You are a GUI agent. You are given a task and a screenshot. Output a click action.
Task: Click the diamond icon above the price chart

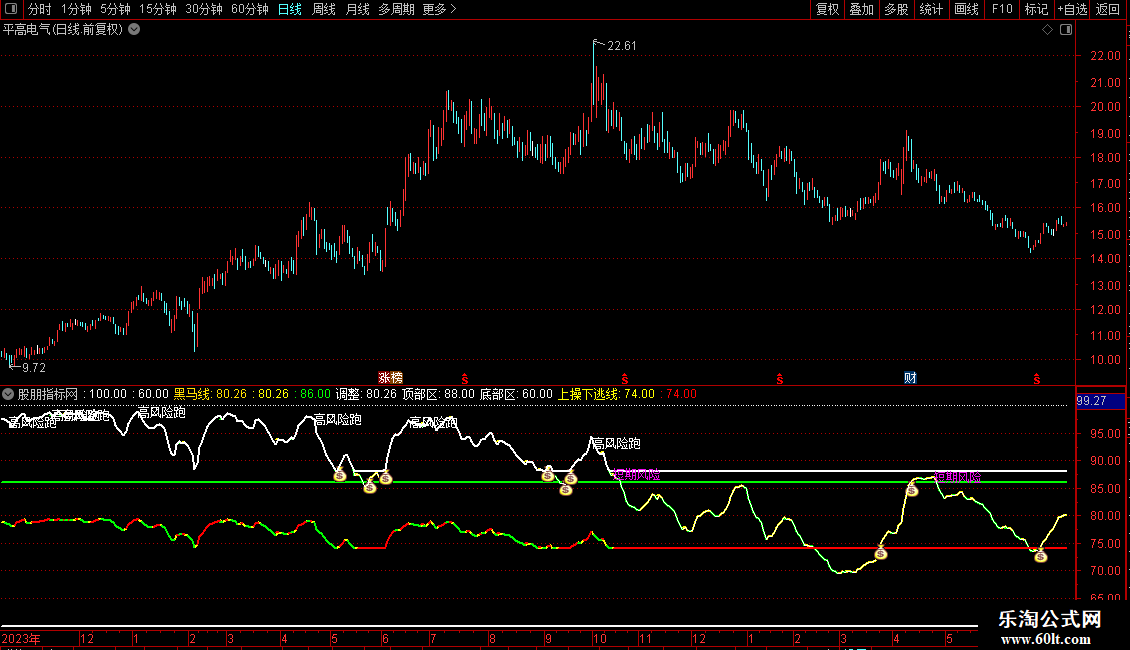click(1047, 30)
